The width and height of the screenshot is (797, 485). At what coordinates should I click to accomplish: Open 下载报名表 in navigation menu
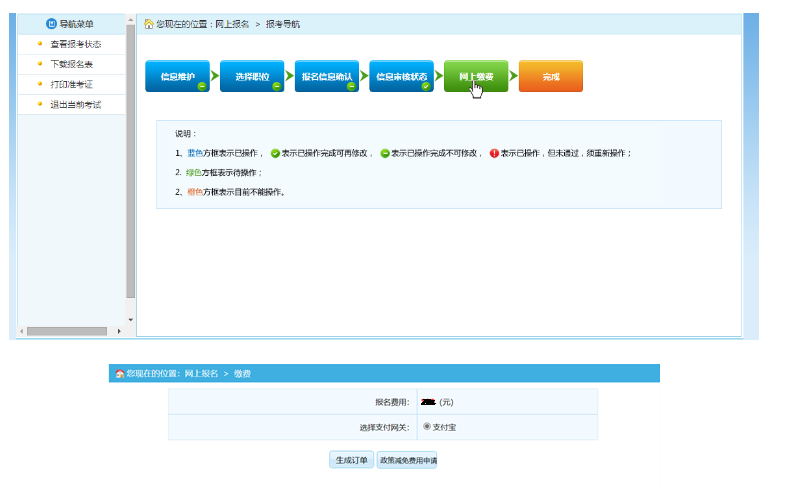point(72,64)
